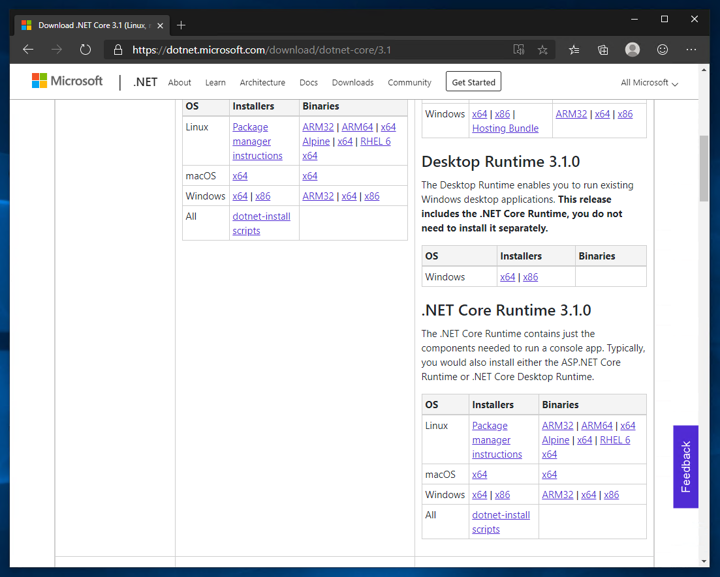This screenshot has width=720, height=577.
Task: Open the Architecture menu item
Action: [x=262, y=83]
